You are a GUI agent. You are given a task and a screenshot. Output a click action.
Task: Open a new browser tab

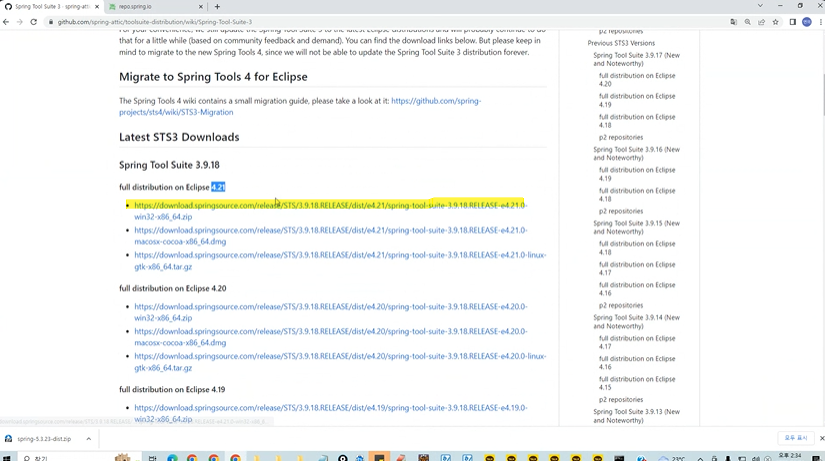click(217, 7)
